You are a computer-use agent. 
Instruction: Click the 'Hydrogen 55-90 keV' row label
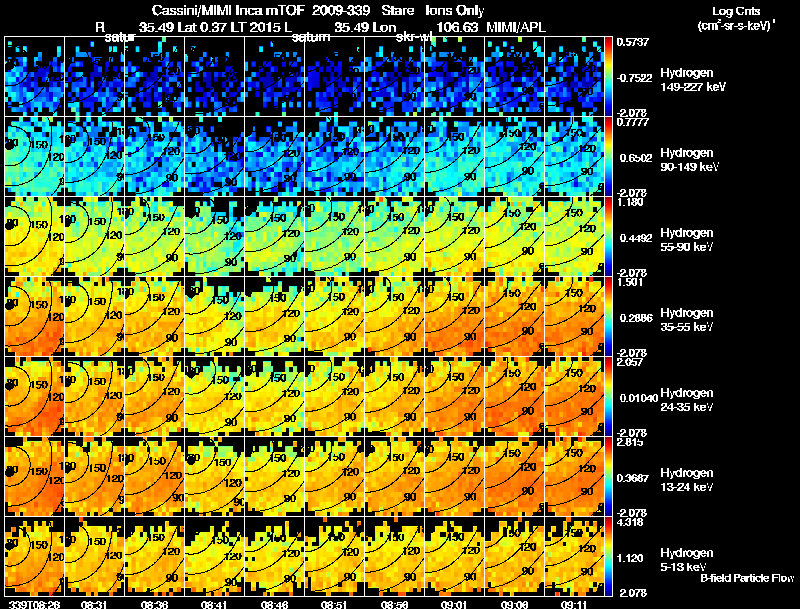click(687, 240)
